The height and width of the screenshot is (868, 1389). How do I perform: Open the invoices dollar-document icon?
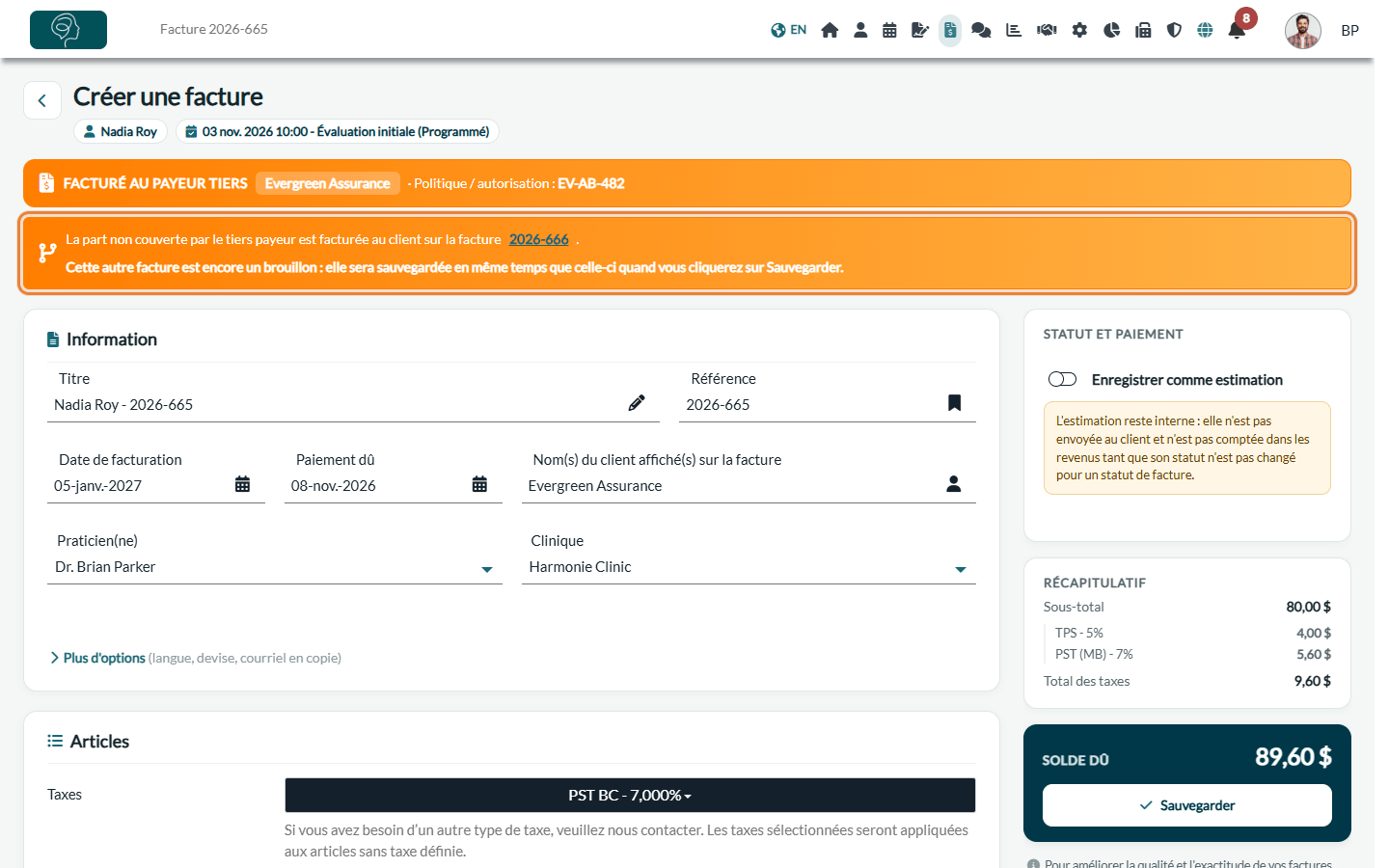950,30
